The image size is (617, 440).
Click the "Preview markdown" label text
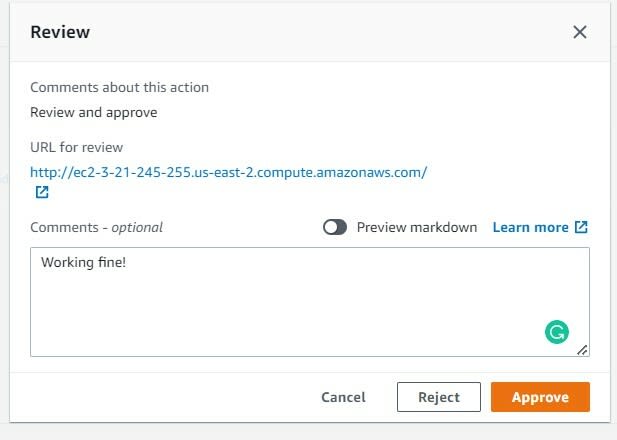[417, 227]
